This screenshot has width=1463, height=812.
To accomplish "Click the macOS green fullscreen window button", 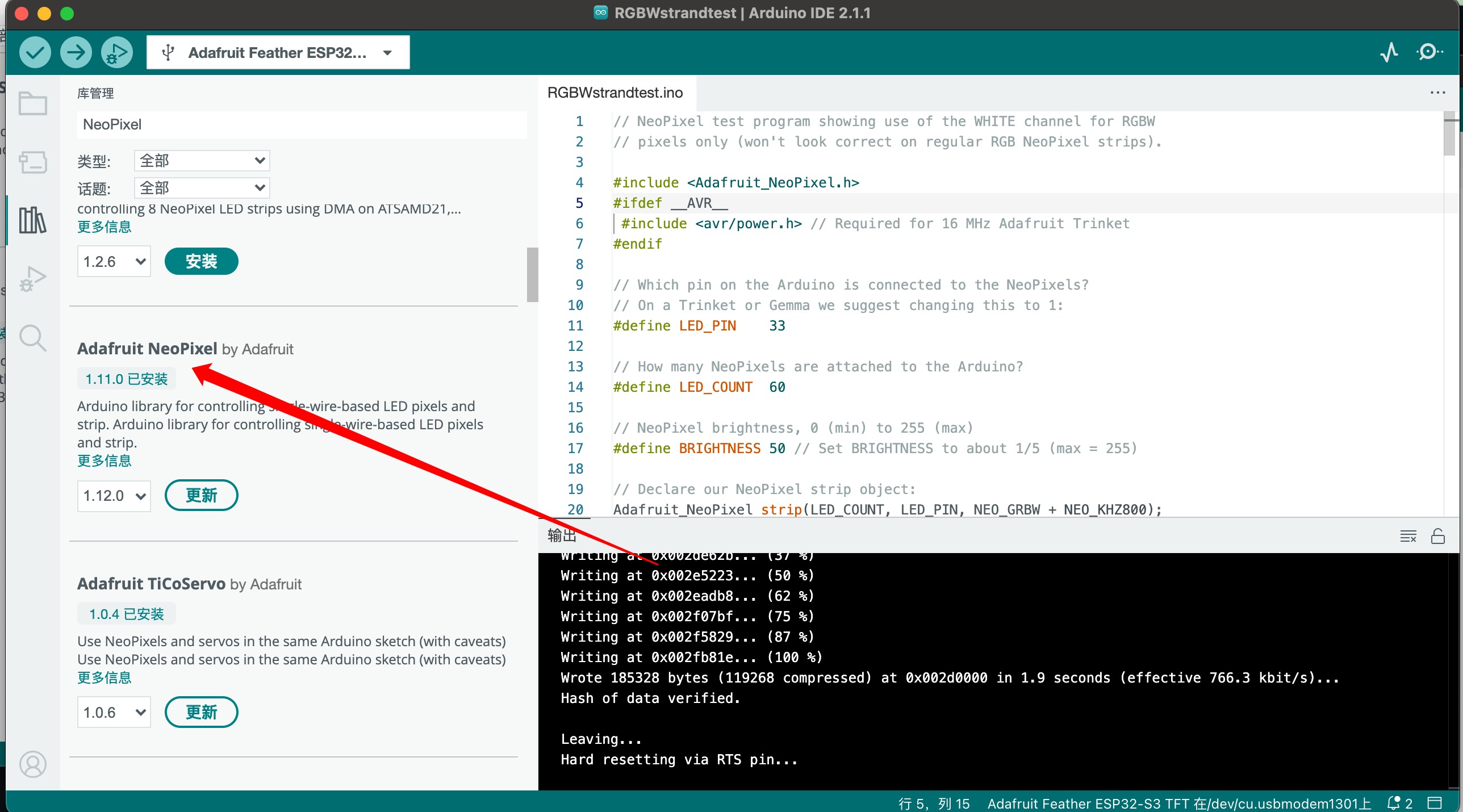I will coord(67,13).
